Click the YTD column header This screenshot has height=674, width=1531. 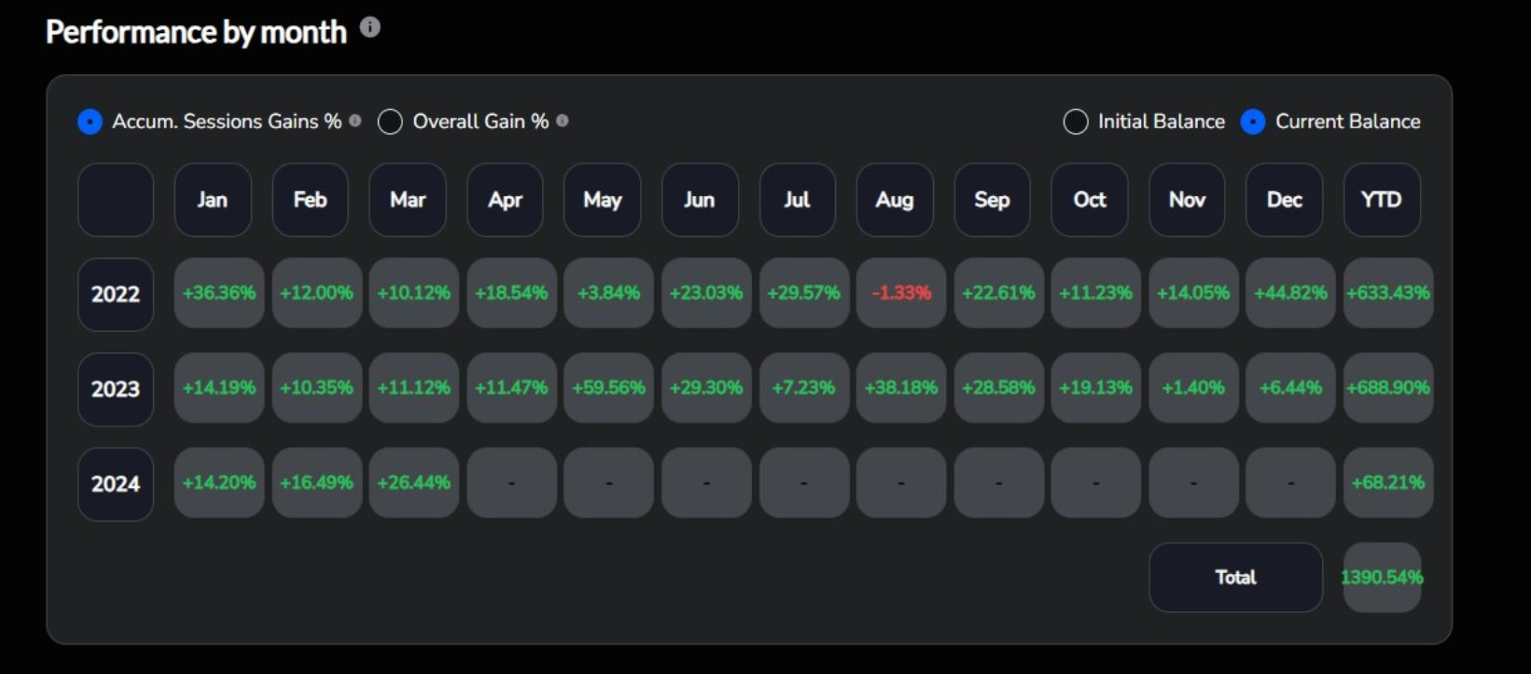pyautogui.click(x=1381, y=200)
